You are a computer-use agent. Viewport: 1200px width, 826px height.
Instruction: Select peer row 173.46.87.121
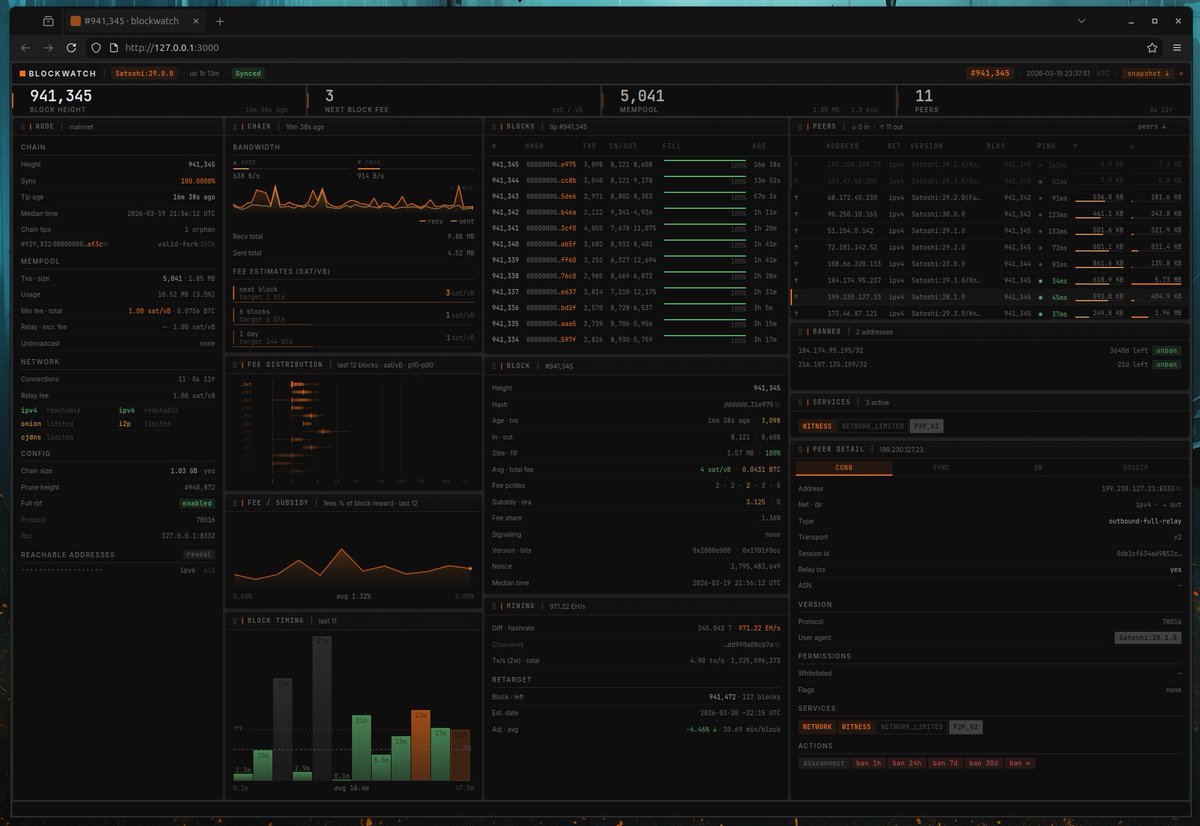[x=990, y=314]
